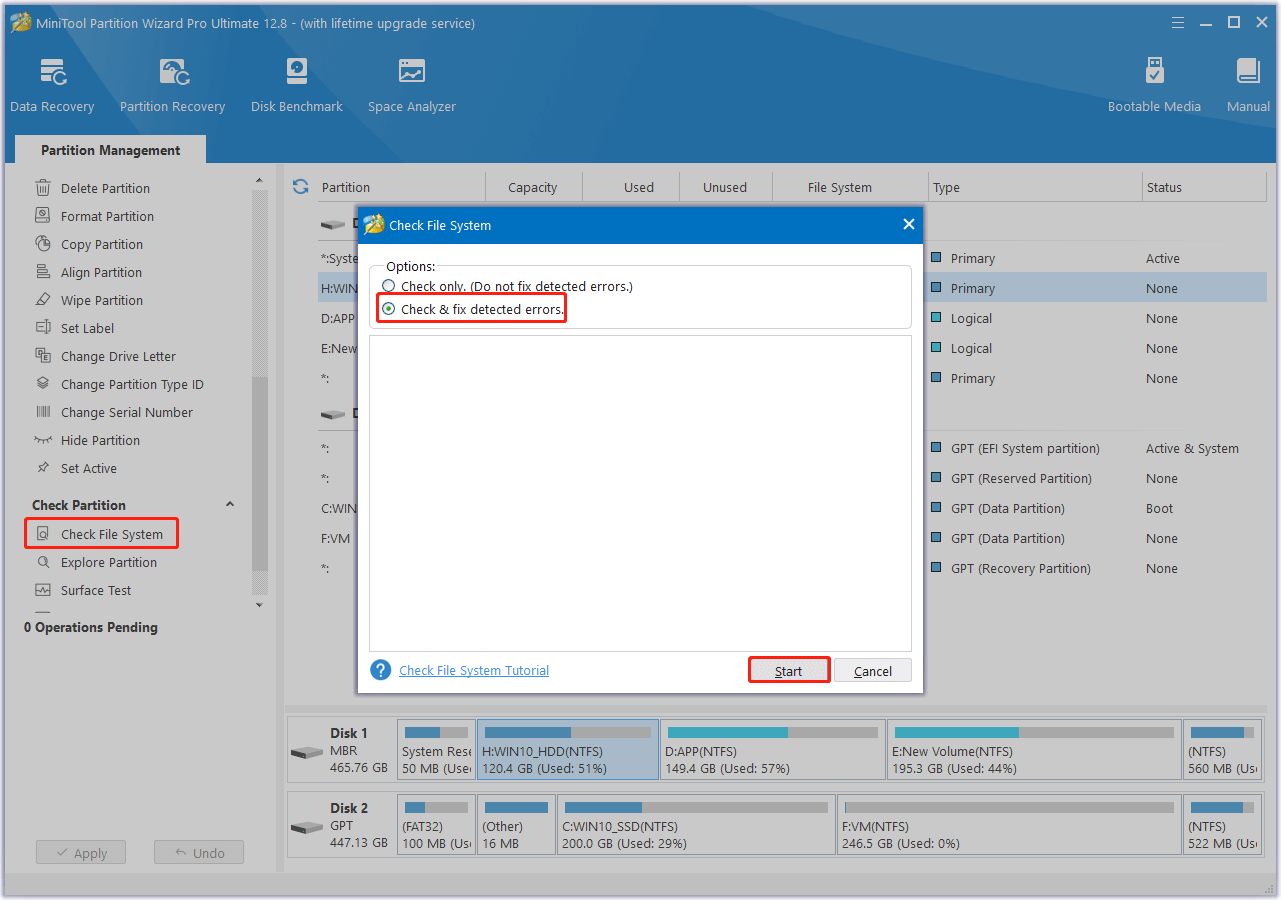Click the Wipe Partition icon
The width and height of the screenshot is (1281, 900).
[43, 300]
